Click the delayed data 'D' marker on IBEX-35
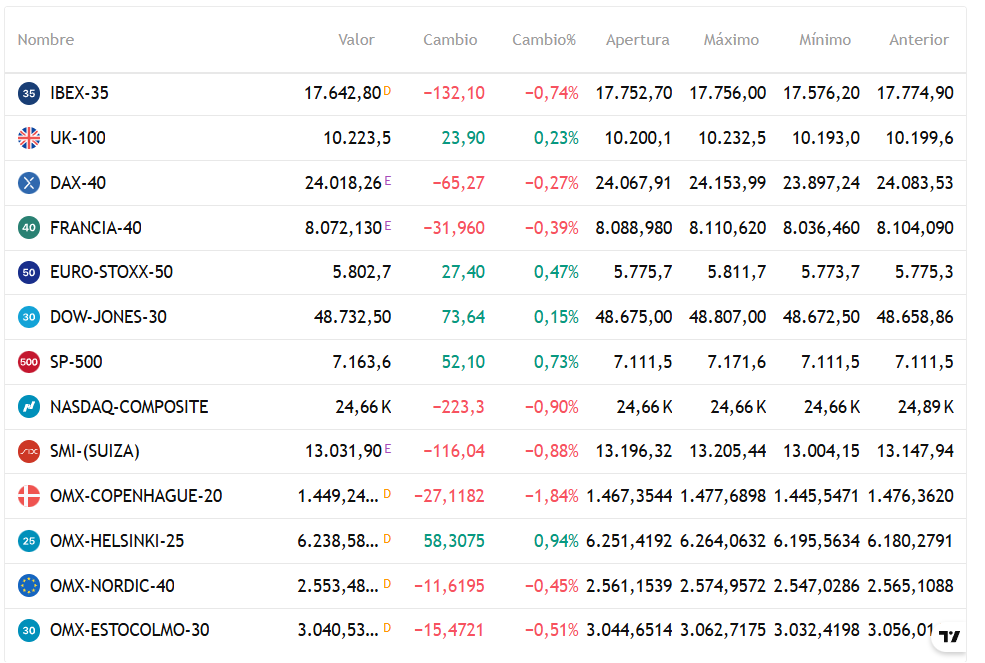985x663 pixels. tap(387, 91)
